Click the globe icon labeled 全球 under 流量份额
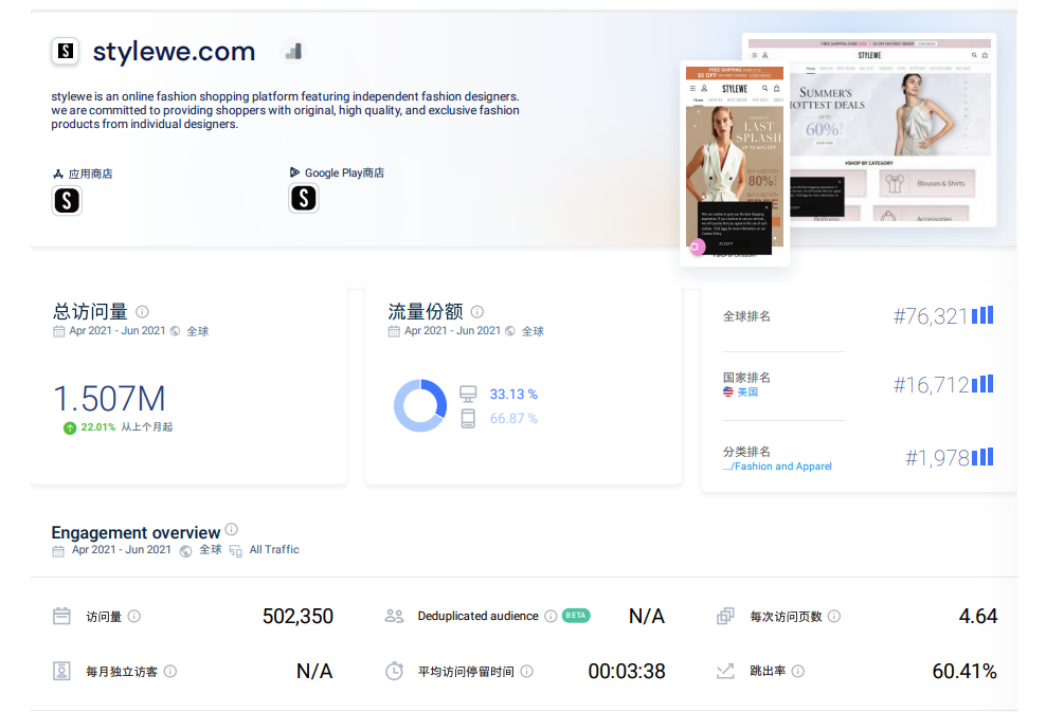The height and width of the screenshot is (713, 1046). click(510, 331)
